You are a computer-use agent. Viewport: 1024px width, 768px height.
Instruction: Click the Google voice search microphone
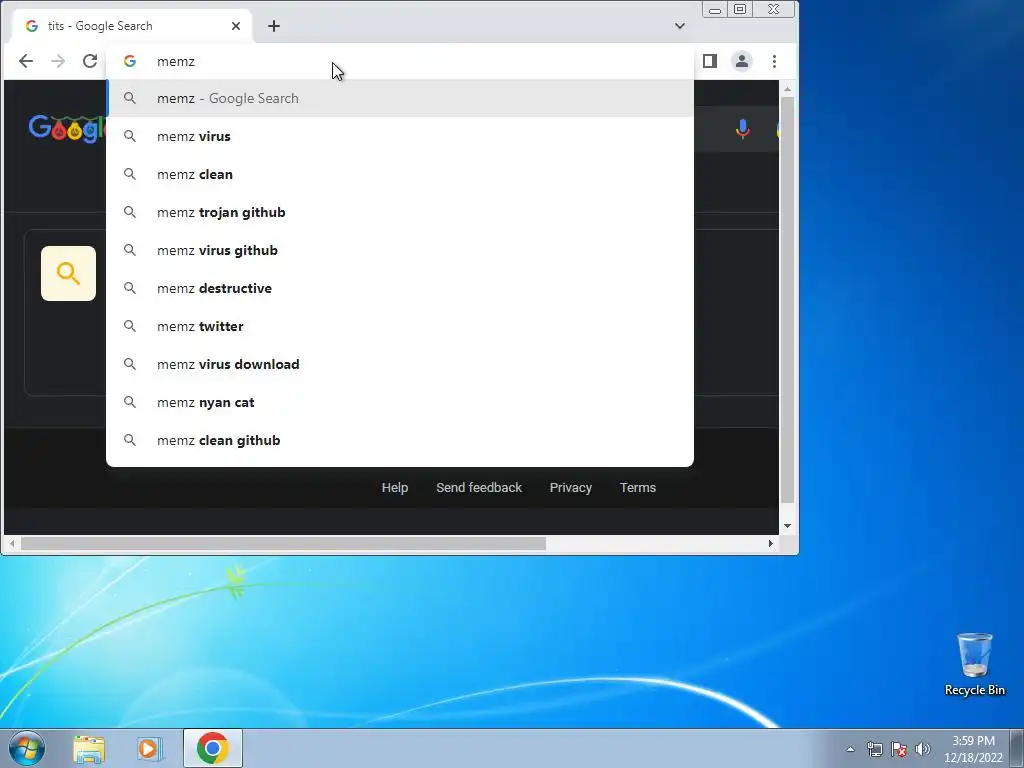click(x=743, y=129)
